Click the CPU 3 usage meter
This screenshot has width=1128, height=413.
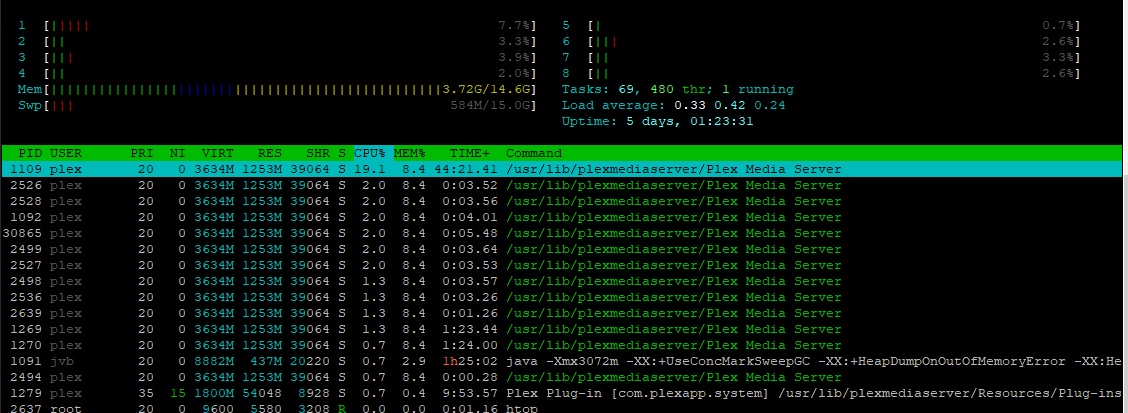point(291,57)
